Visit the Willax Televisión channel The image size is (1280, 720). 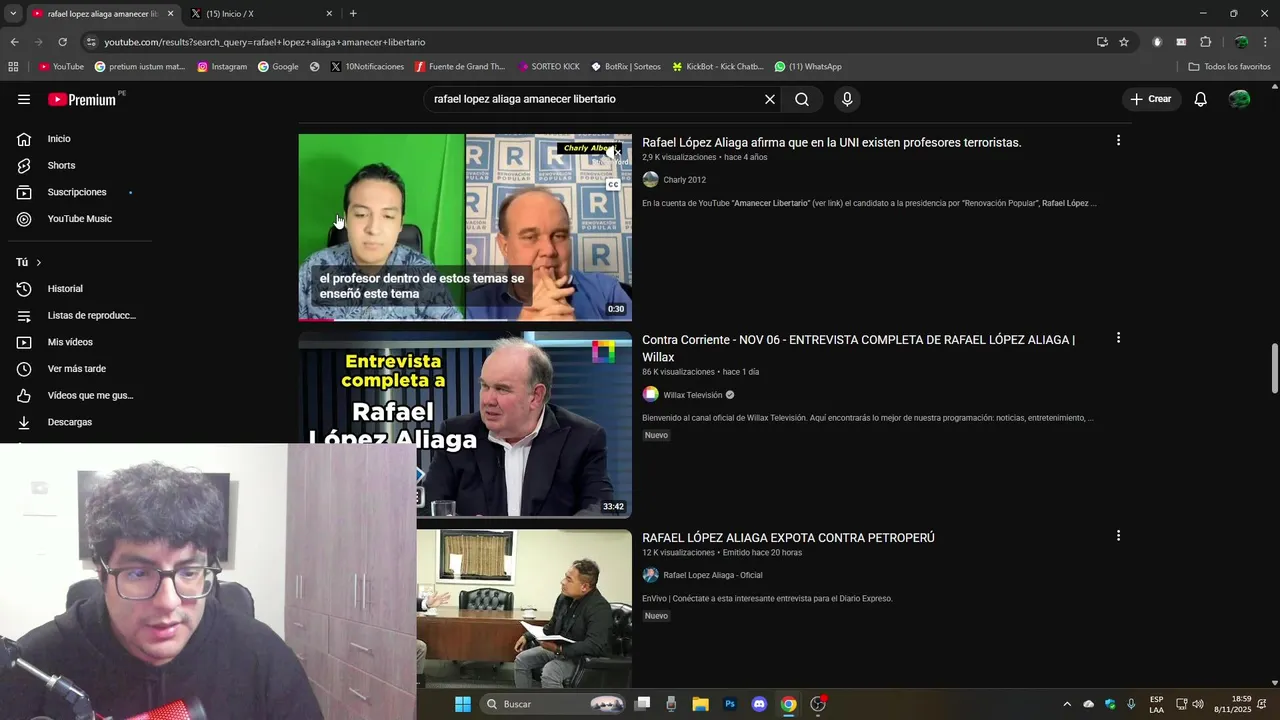(x=692, y=395)
